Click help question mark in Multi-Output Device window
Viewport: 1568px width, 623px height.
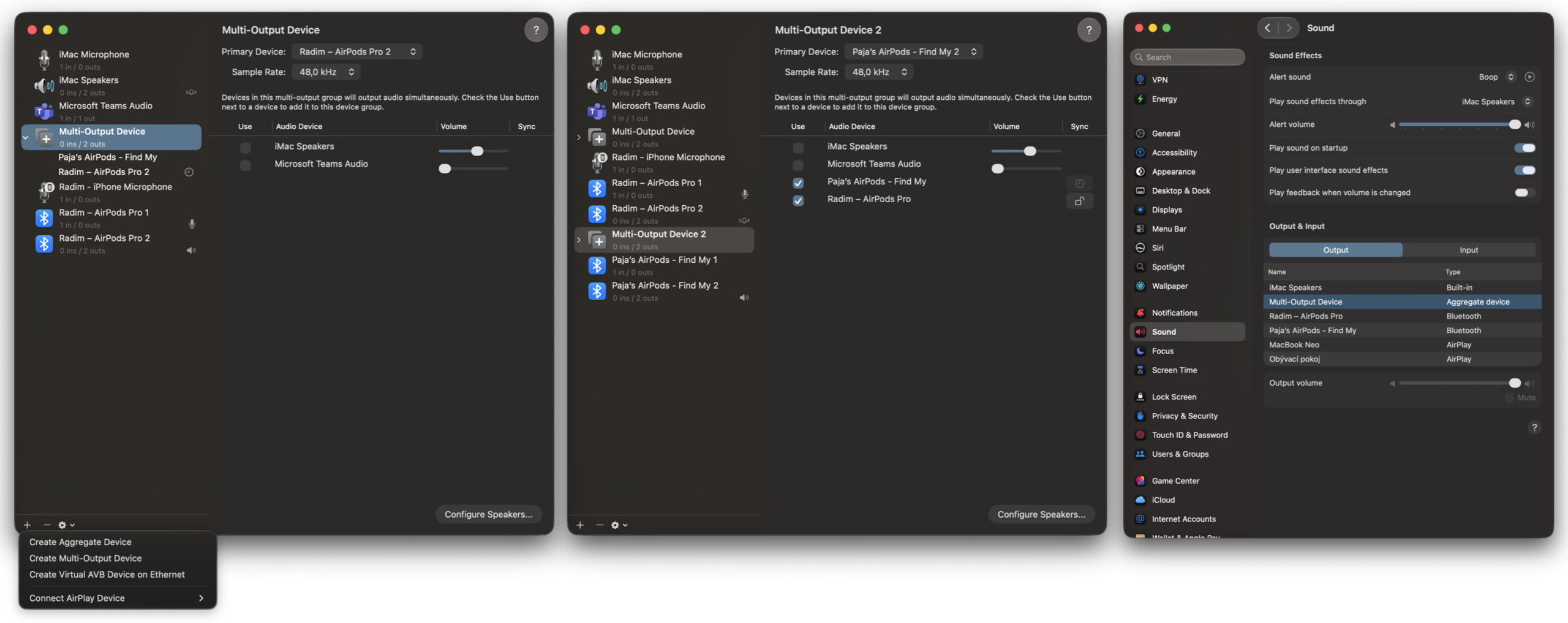(536, 30)
